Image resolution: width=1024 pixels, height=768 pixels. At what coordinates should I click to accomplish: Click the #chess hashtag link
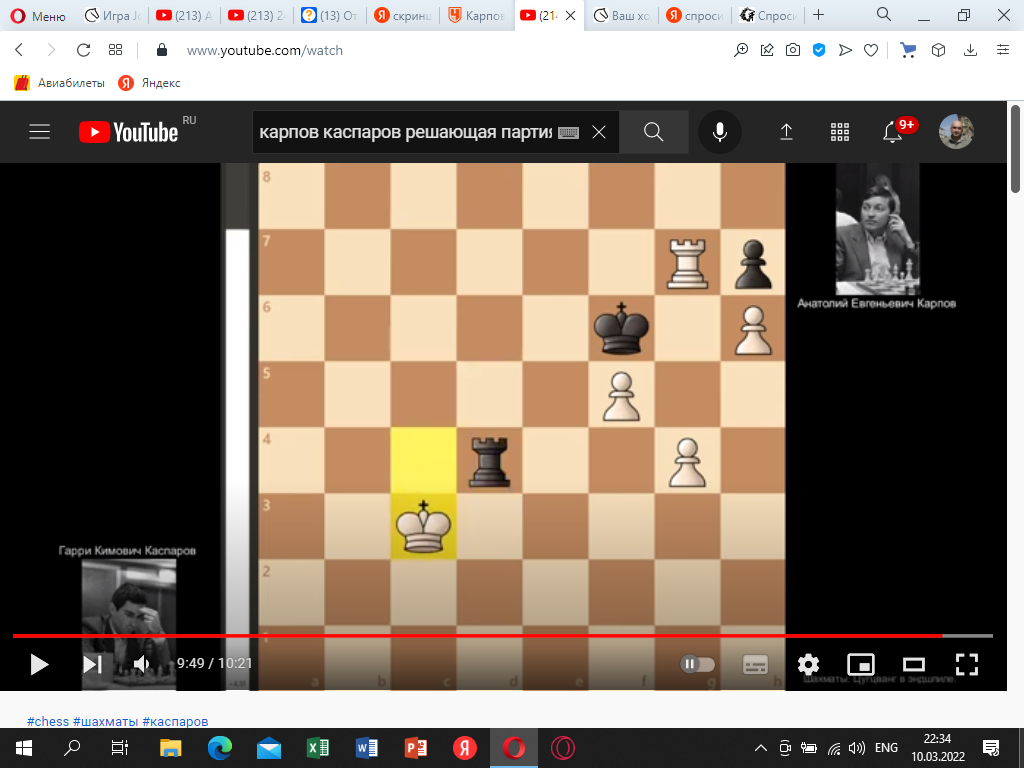coord(48,721)
